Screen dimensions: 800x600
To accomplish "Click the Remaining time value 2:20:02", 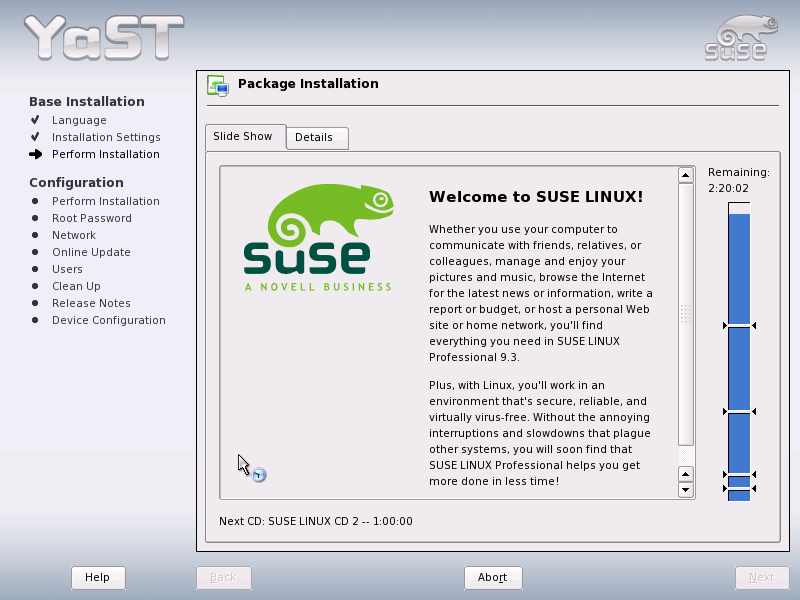I will pyautogui.click(x=729, y=188).
